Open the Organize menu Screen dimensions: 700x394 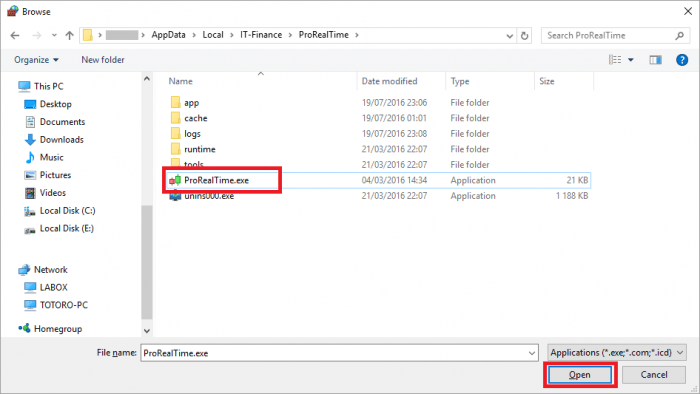coord(36,60)
